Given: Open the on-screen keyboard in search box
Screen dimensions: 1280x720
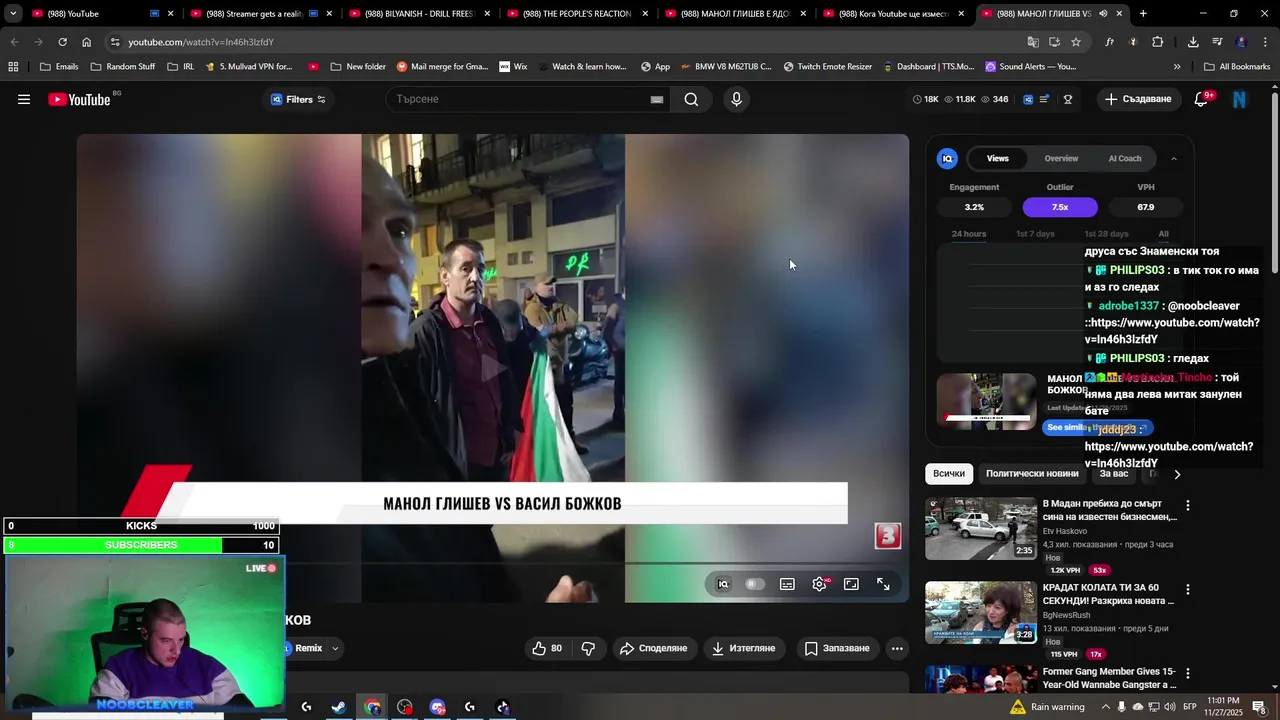Looking at the screenshot, I should [657, 99].
